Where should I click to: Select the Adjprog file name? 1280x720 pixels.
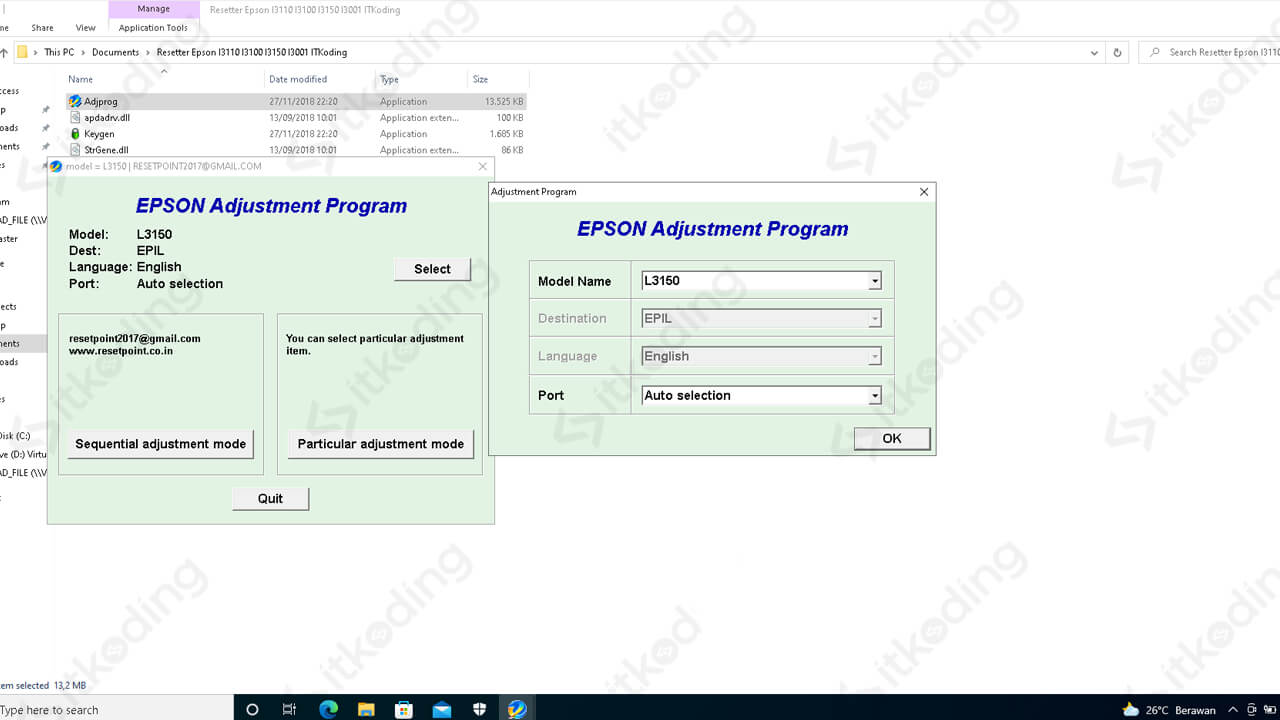coord(101,102)
